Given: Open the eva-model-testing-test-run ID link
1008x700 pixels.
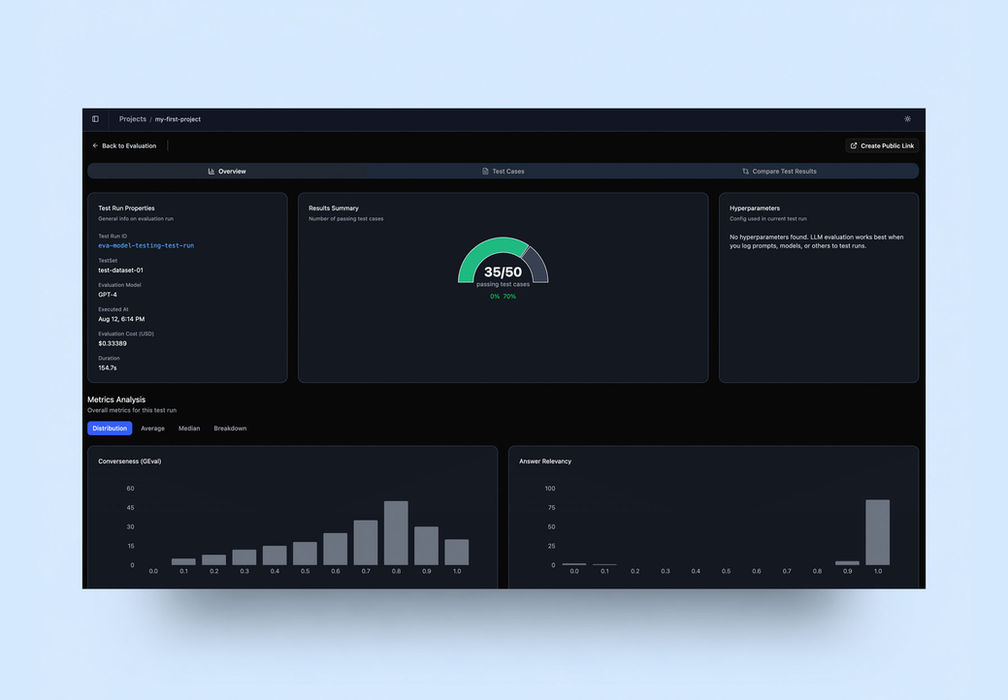Looking at the screenshot, I should coord(146,246).
